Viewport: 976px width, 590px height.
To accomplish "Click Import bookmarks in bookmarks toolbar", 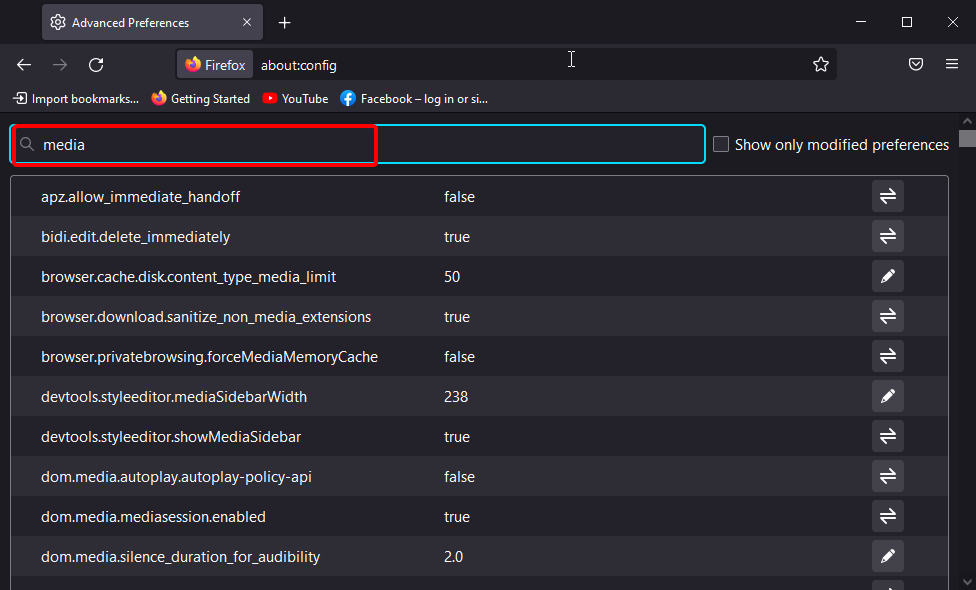I will 76,99.
